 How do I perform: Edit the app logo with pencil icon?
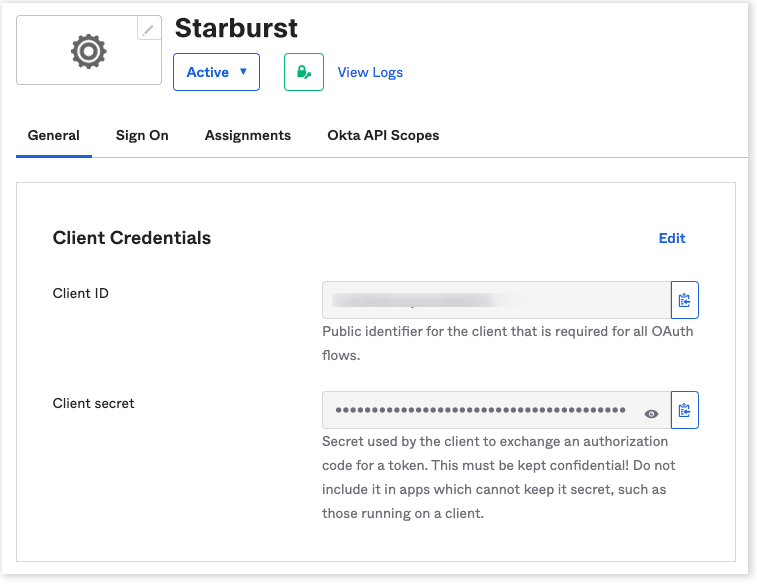coord(149,29)
